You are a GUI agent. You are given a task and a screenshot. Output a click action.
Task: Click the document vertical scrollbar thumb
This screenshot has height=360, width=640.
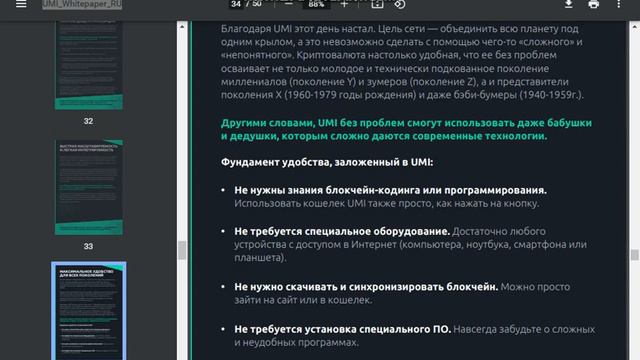pos(635,255)
